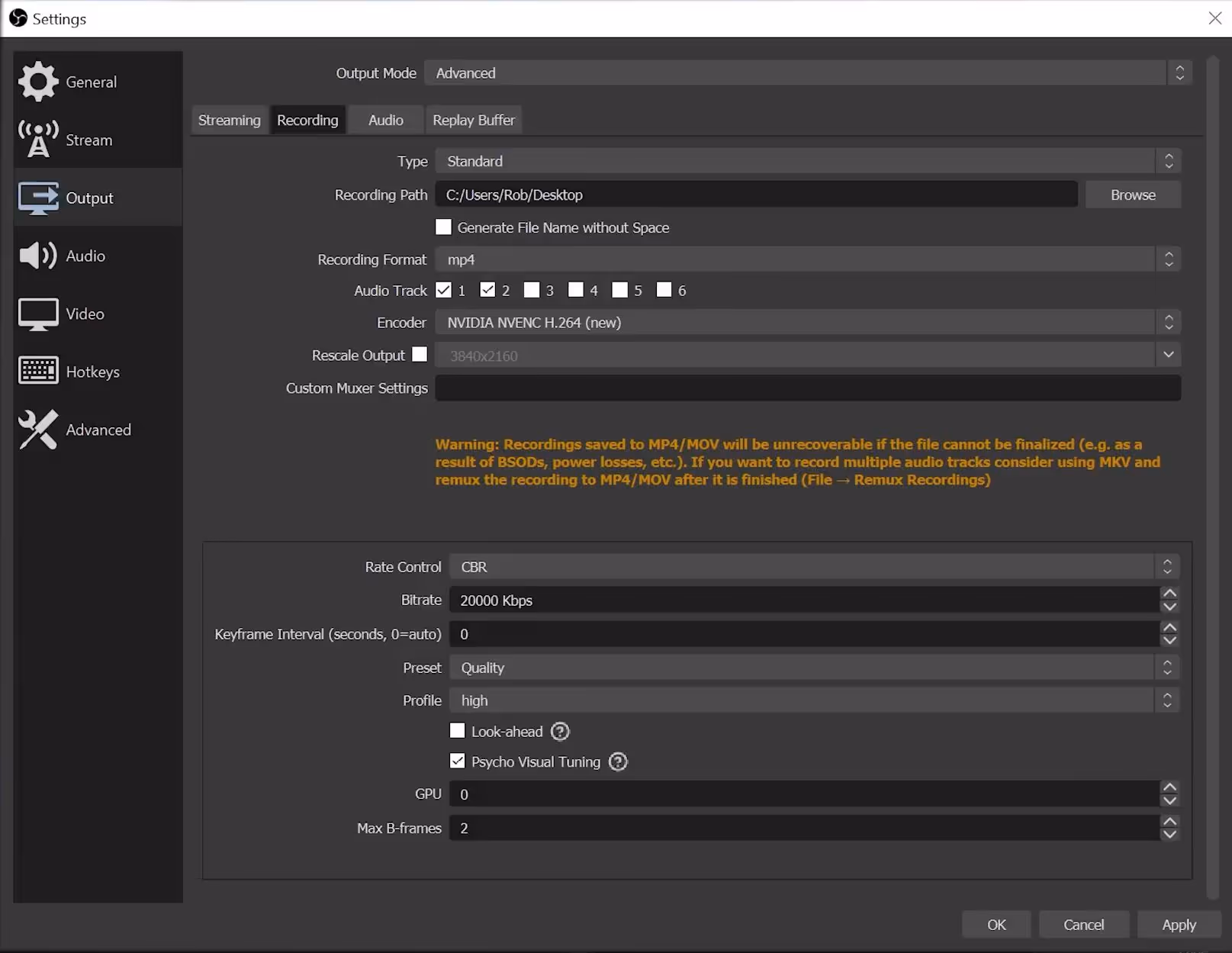Open Preset dropdown showing Quality

pyautogui.click(x=814, y=668)
